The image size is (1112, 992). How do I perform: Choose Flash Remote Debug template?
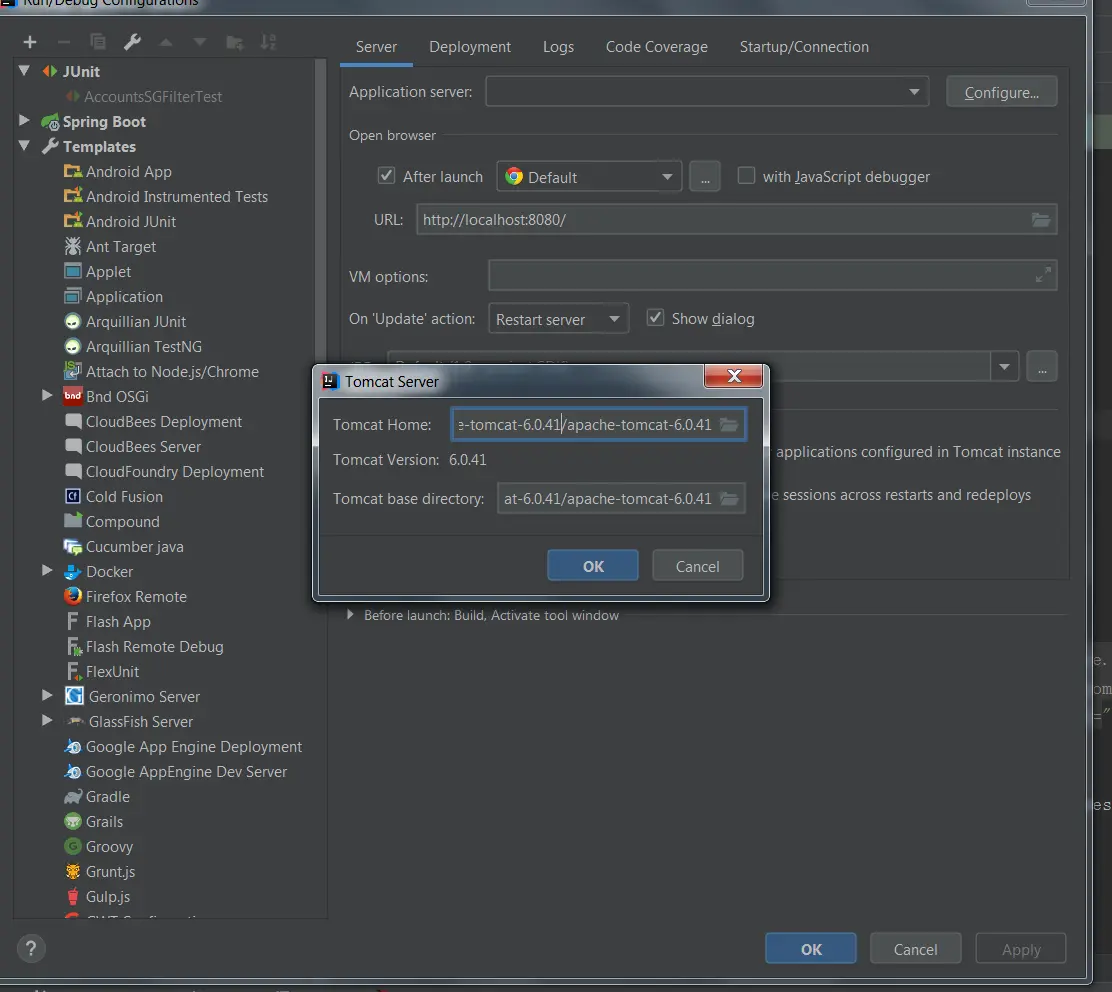pyautogui.click(x=144, y=647)
